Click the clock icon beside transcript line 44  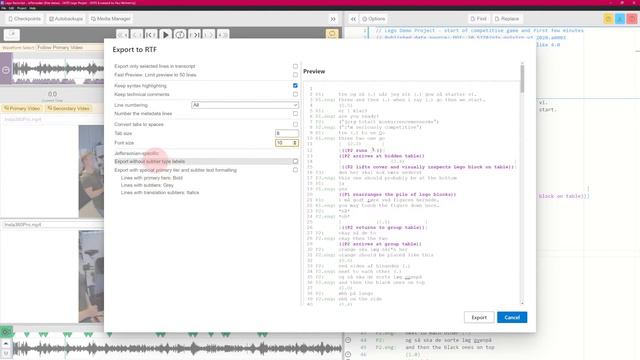(348, 340)
